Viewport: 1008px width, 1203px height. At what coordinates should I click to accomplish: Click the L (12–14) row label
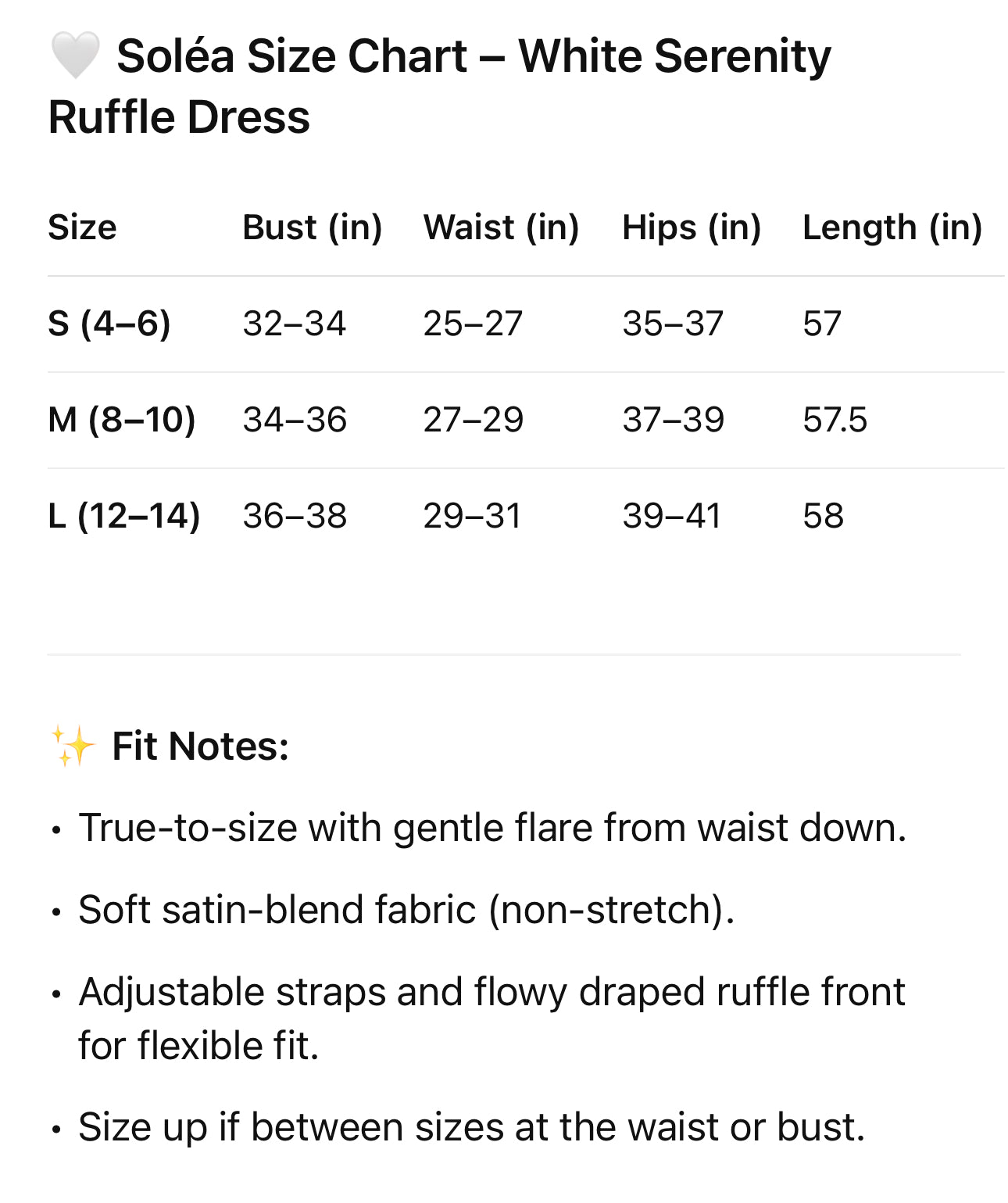[123, 516]
